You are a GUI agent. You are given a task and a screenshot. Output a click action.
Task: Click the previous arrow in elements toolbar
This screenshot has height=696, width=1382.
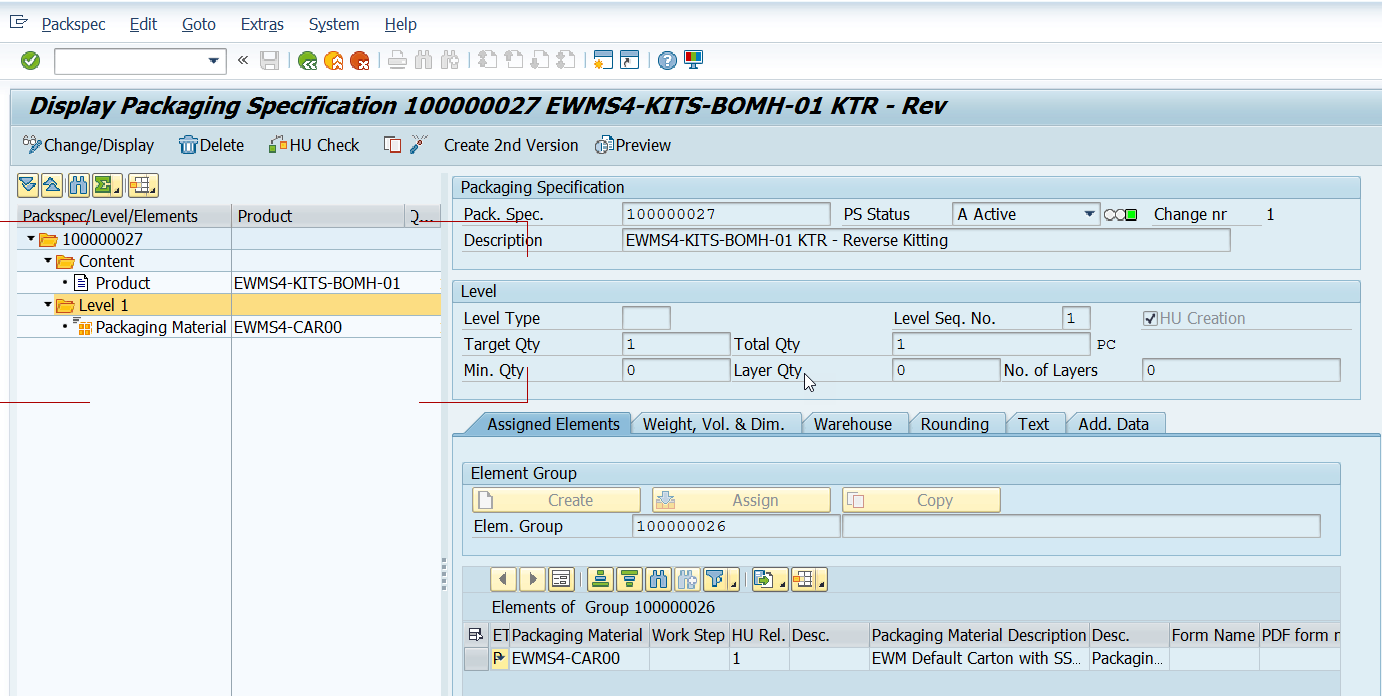[504, 579]
